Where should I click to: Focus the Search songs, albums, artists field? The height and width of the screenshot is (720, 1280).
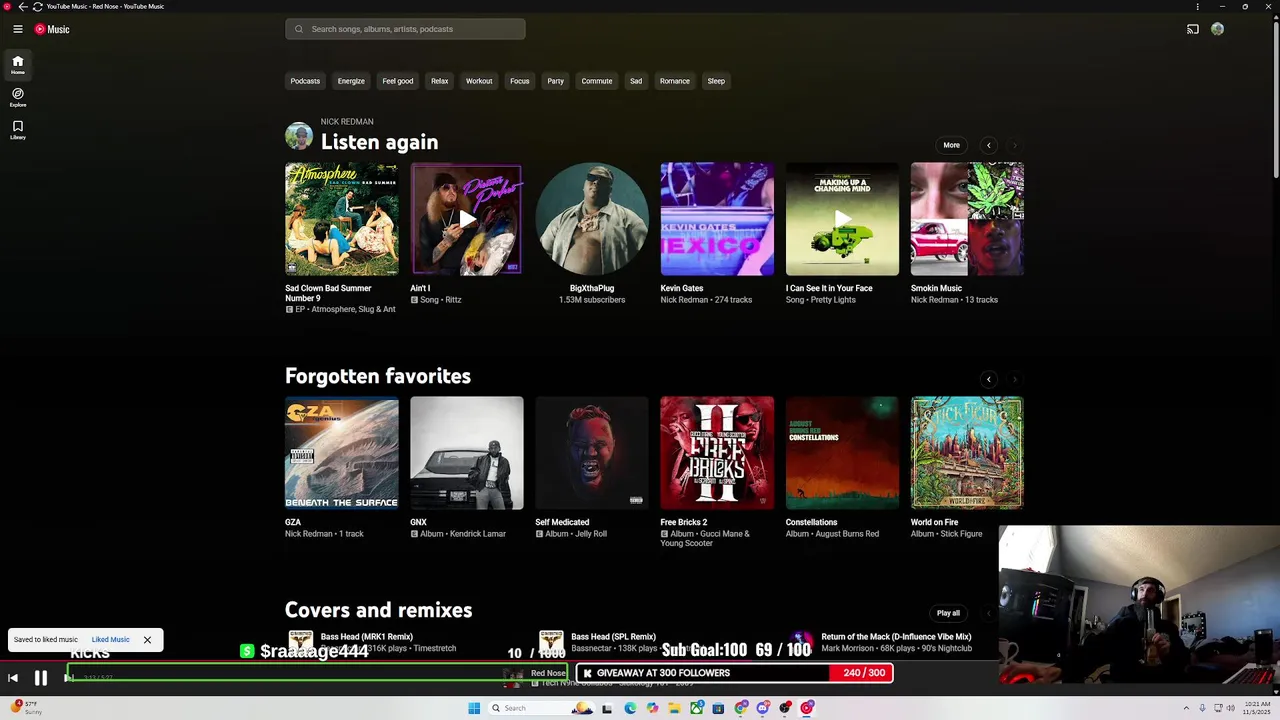405,29
